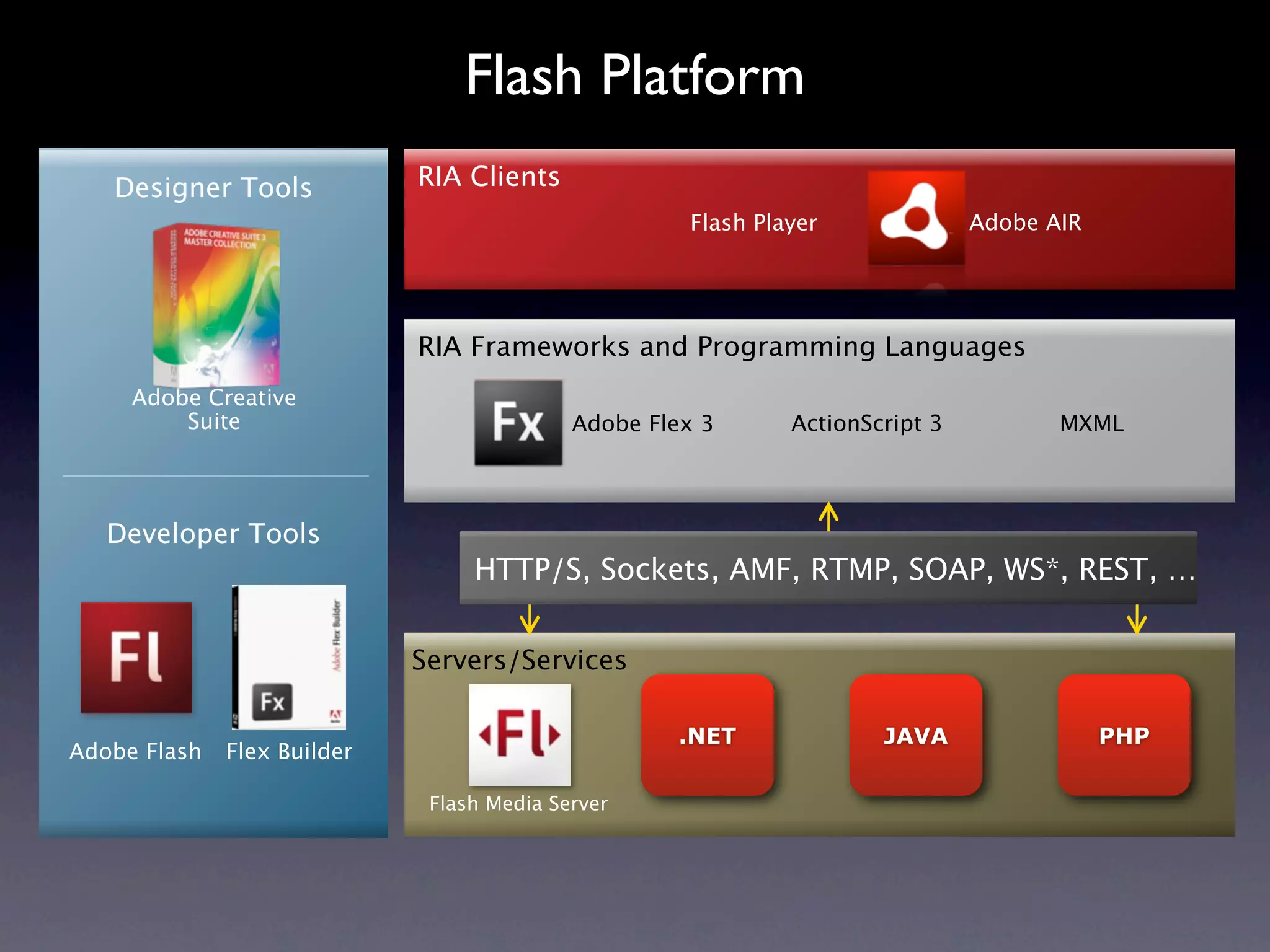Click the Flash Media Server icon
The width and height of the screenshot is (1270, 952).
pyautogui.click(x=520, y=735)
